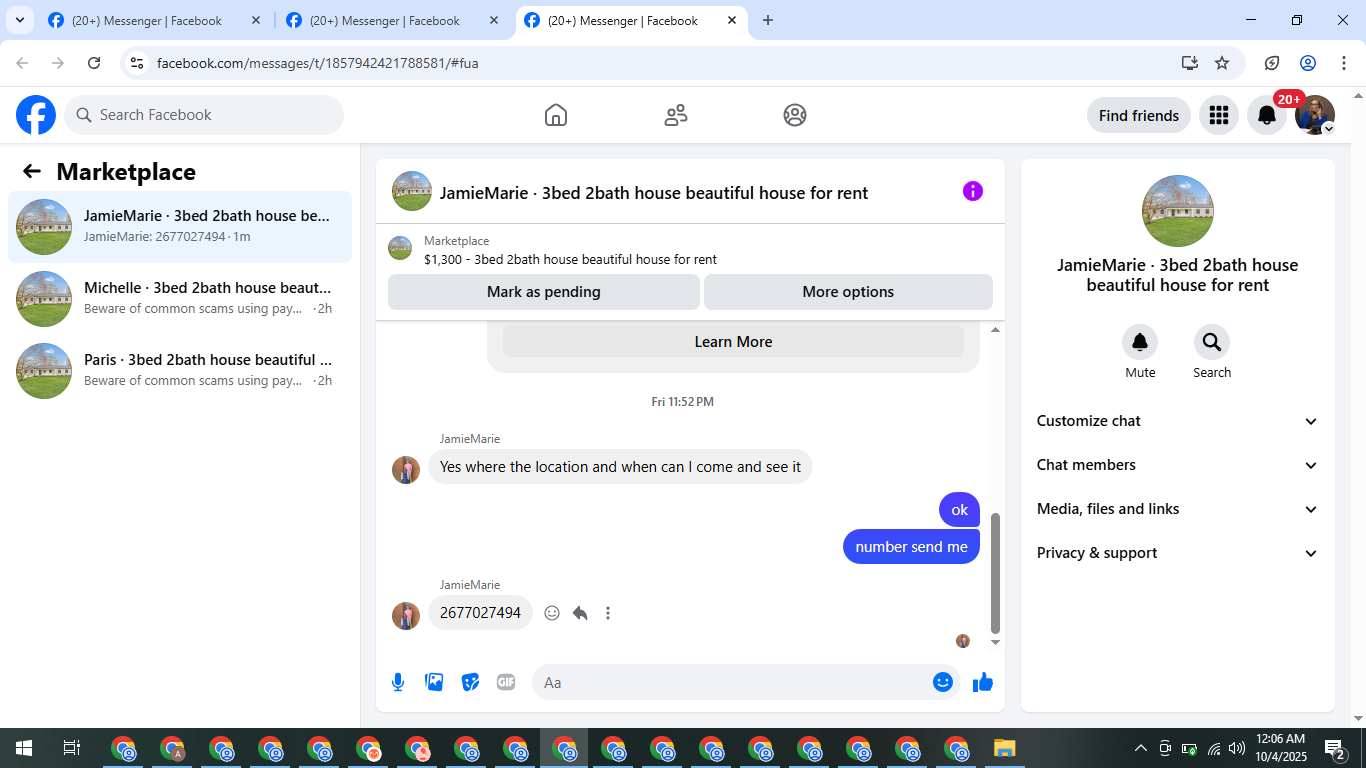1366x768 pixels.
Task: Open File Explorer from the taskbar
Action: pyautogui.click(x=1005, y=748)
